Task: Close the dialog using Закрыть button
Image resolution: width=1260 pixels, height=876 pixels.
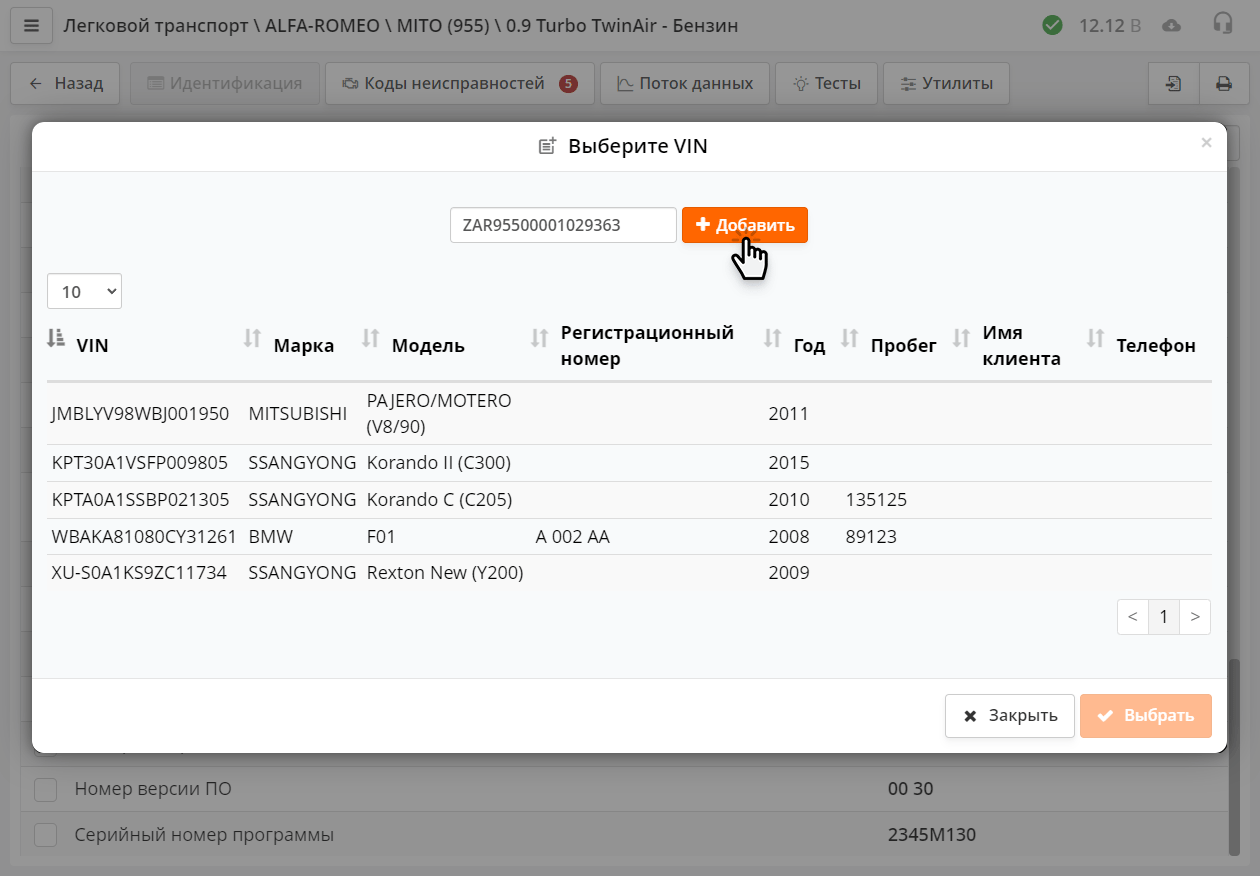Action: click(1009, 716)
